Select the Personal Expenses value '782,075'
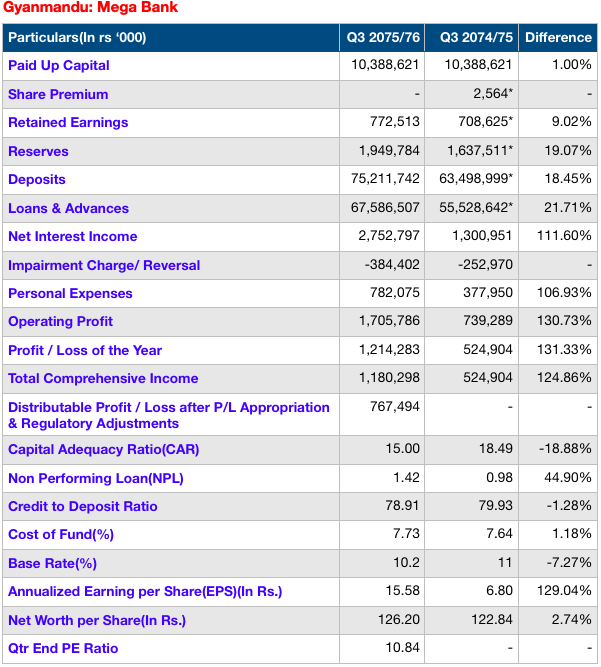 pos(394,293)
